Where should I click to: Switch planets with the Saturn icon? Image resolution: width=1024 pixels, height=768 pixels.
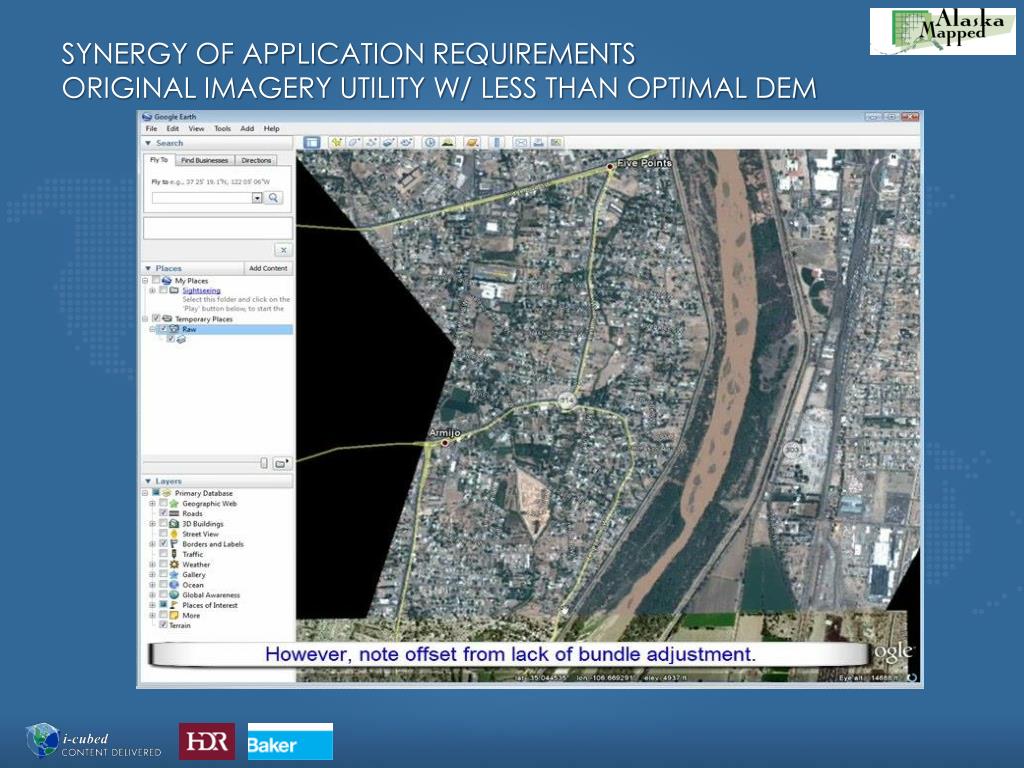click(472, 142)
